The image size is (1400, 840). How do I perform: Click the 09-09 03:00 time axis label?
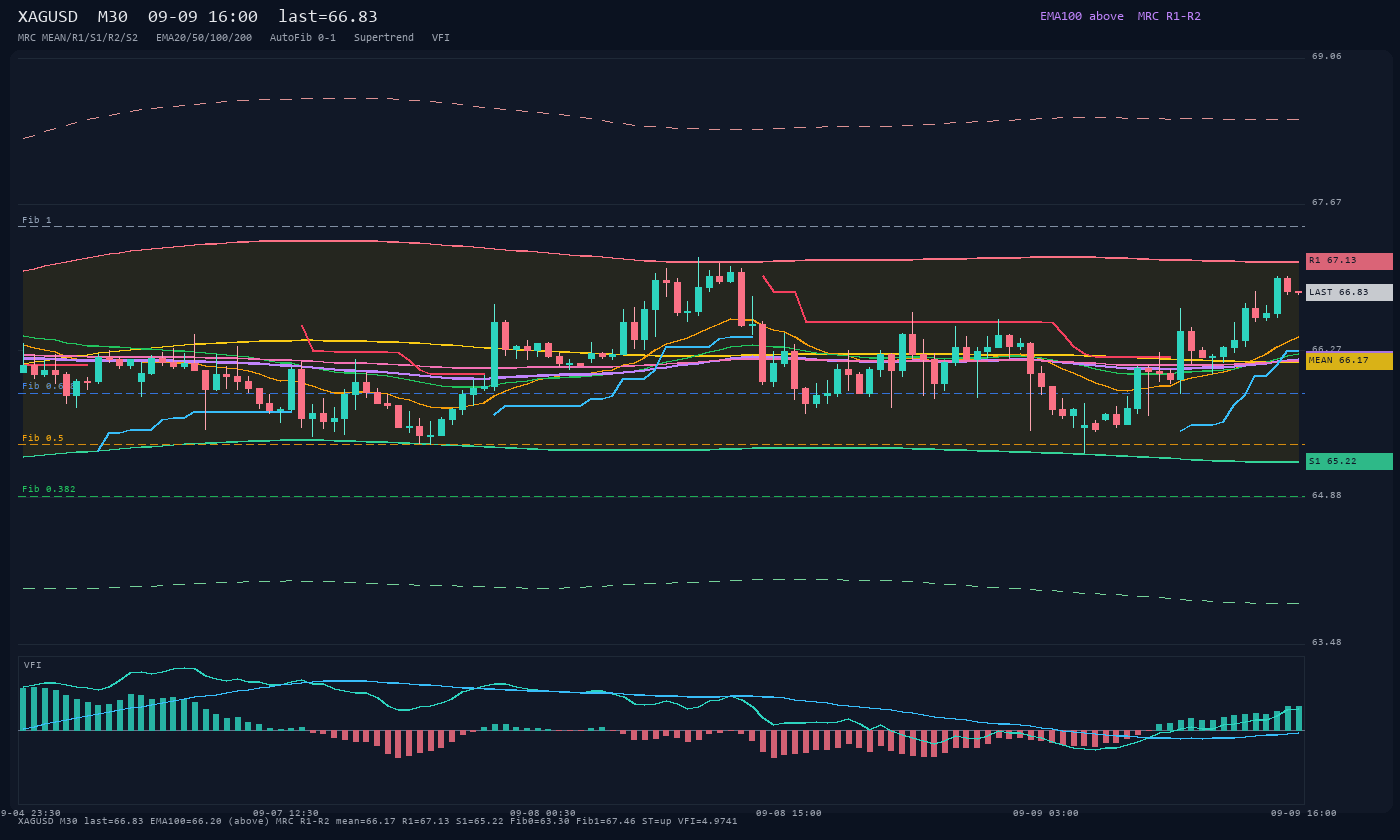(1046, 813)
